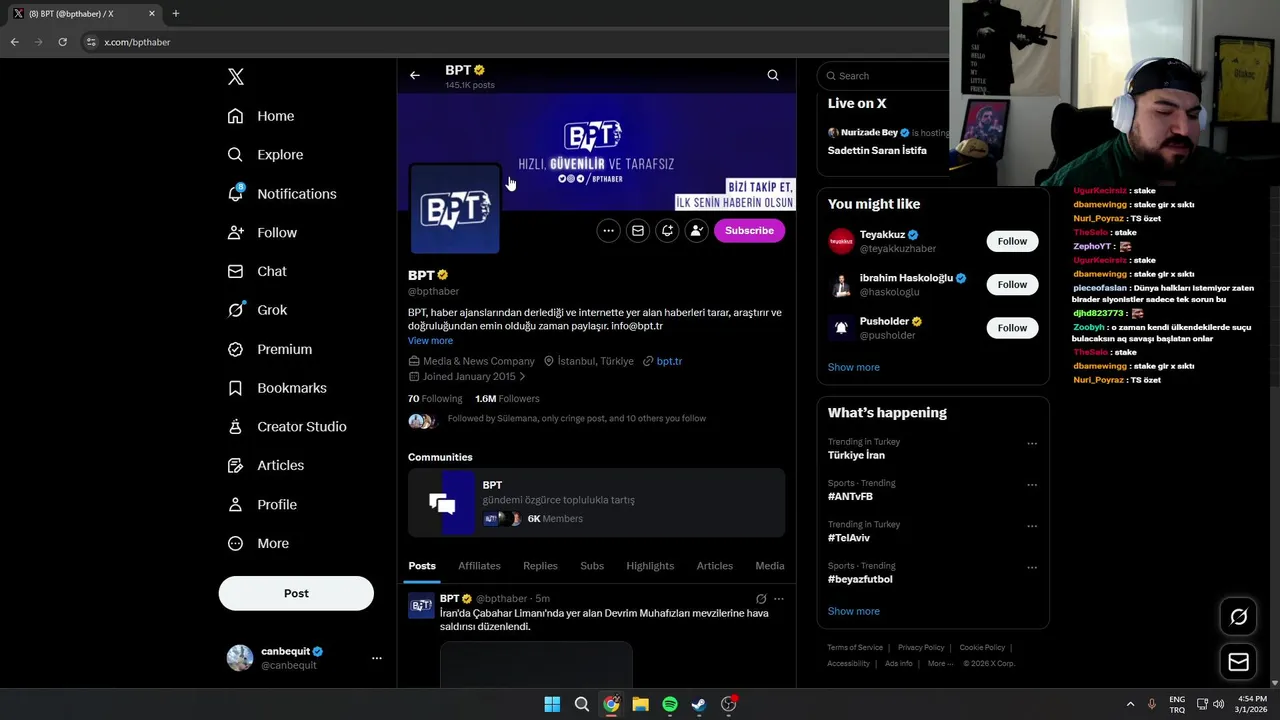Click the browser address bar

(x=510, y=42)
